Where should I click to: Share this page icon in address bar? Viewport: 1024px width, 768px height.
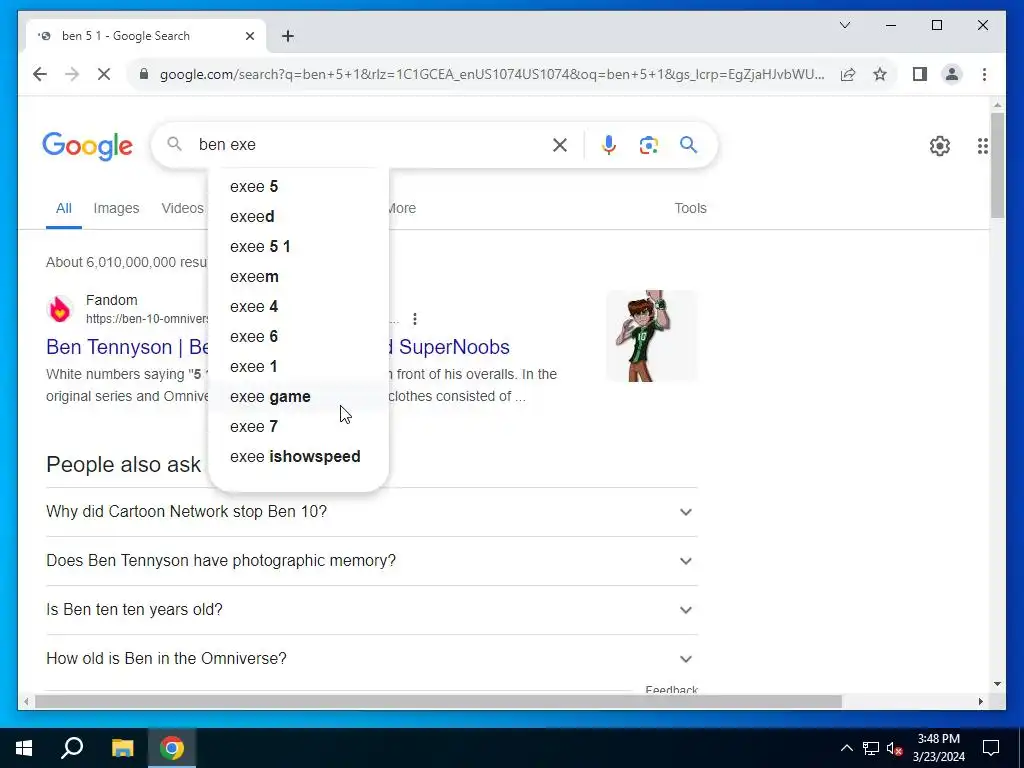point(848,74)
